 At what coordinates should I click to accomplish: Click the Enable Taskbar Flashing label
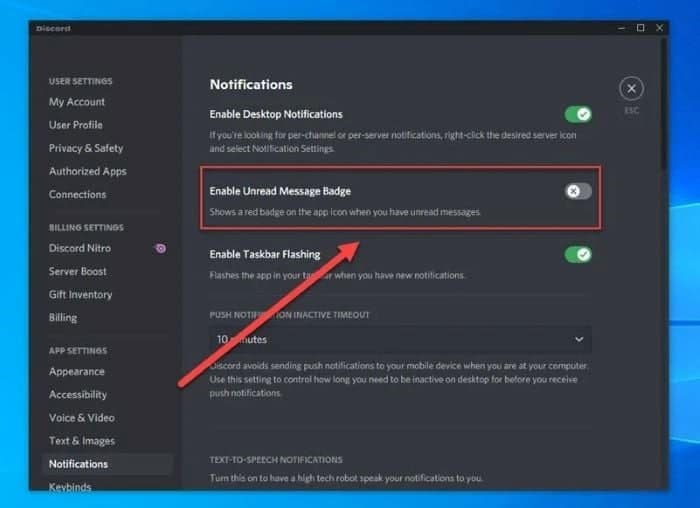point(265,254)
